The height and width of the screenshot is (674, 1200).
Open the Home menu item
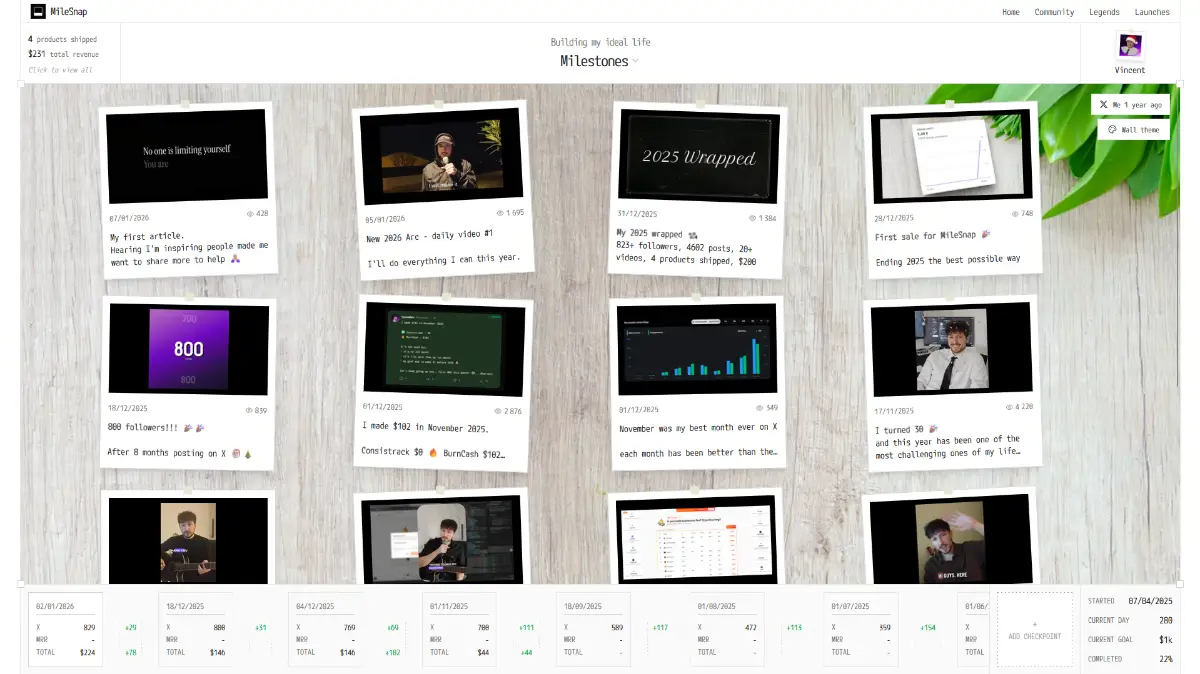tap(1010, 12)
